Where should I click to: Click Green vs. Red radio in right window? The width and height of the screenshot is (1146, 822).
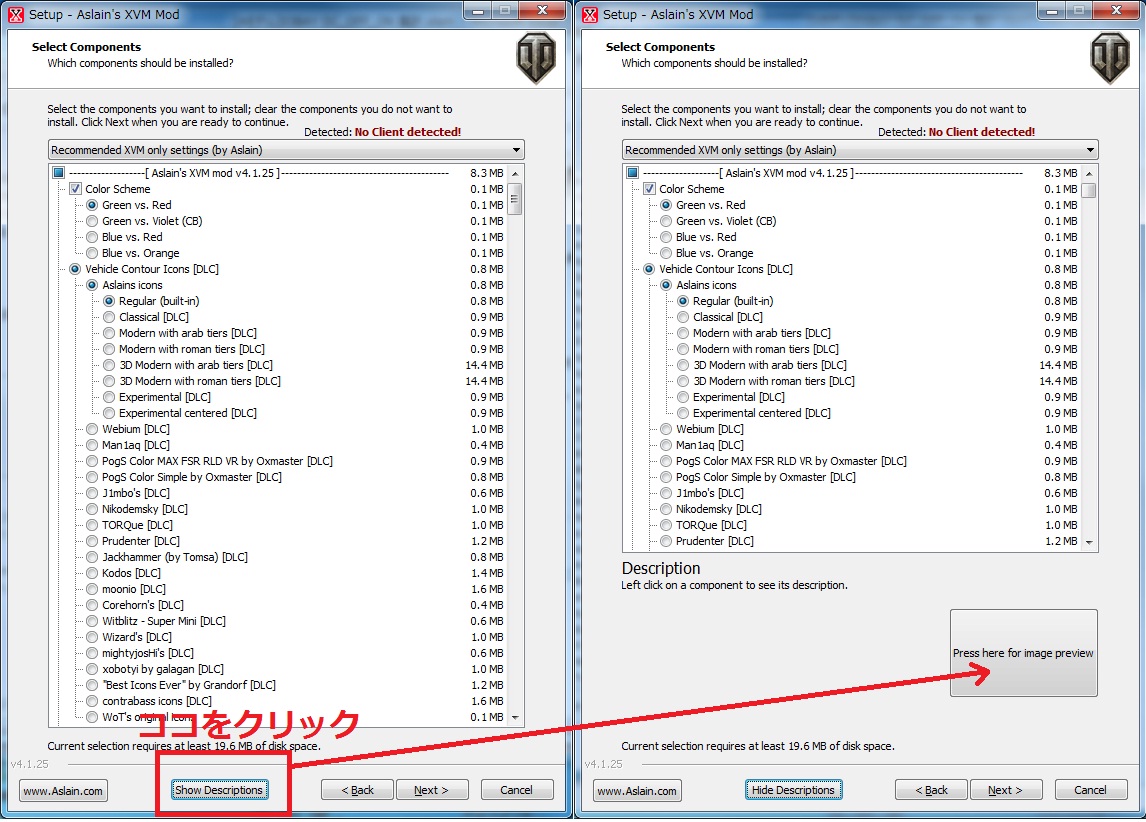point(666,205)
